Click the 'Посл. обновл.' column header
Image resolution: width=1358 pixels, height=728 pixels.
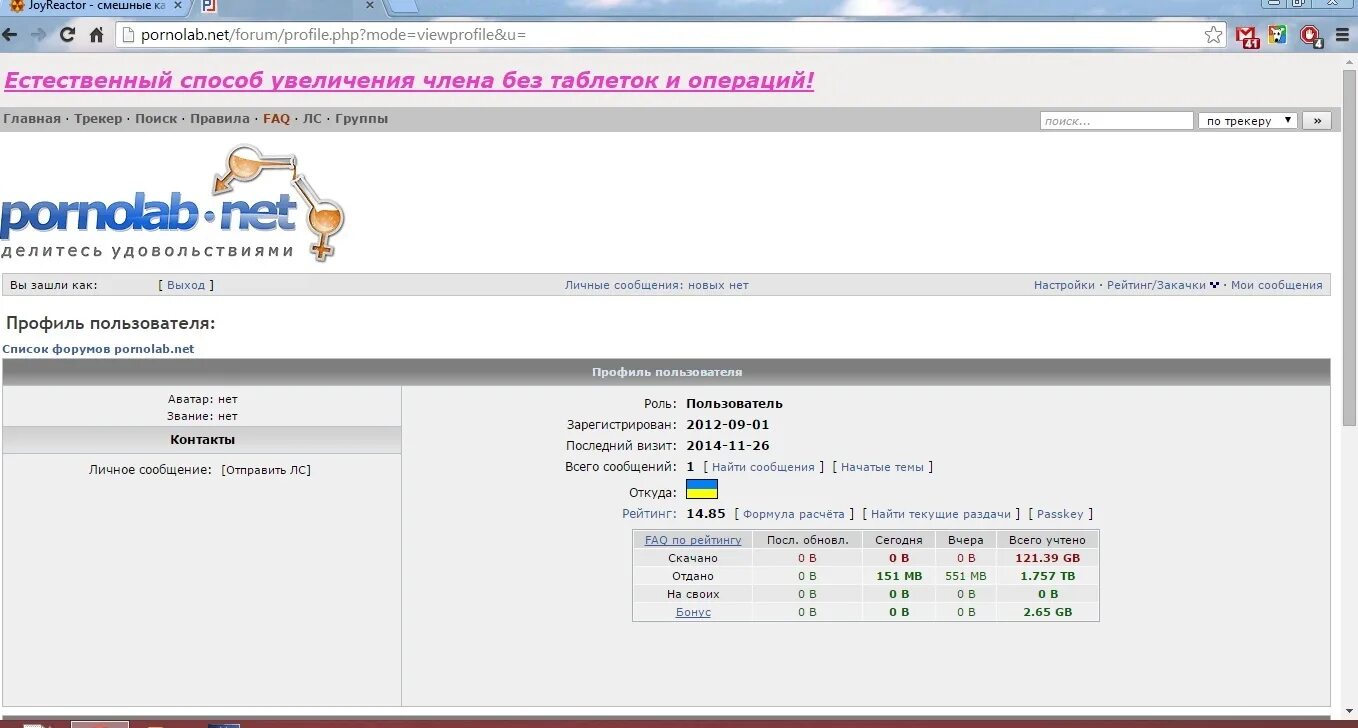807,540
